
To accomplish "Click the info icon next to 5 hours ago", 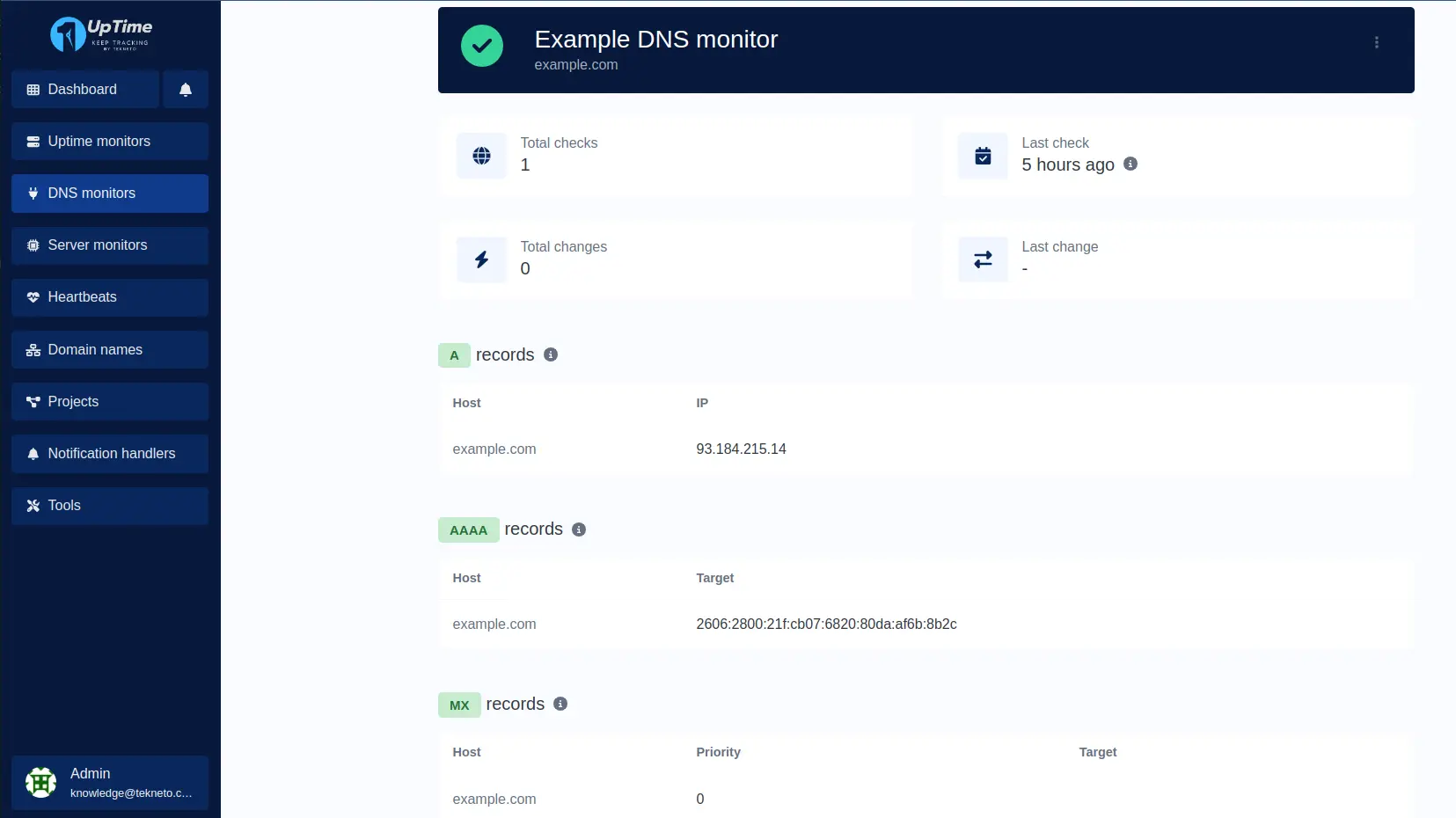I will click(x=1131, y=164).
